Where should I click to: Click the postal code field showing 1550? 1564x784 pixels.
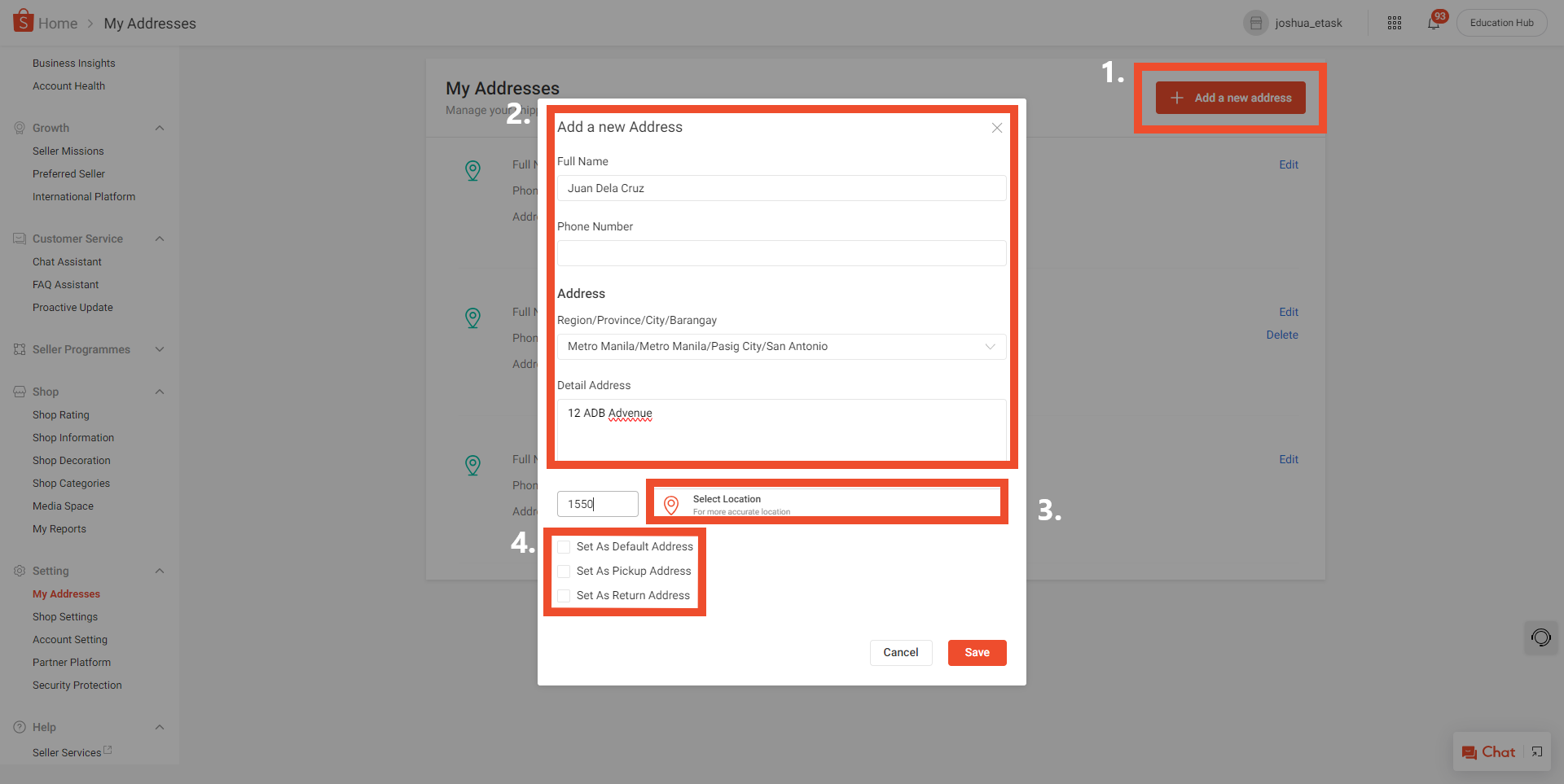[x=597, y=503]
